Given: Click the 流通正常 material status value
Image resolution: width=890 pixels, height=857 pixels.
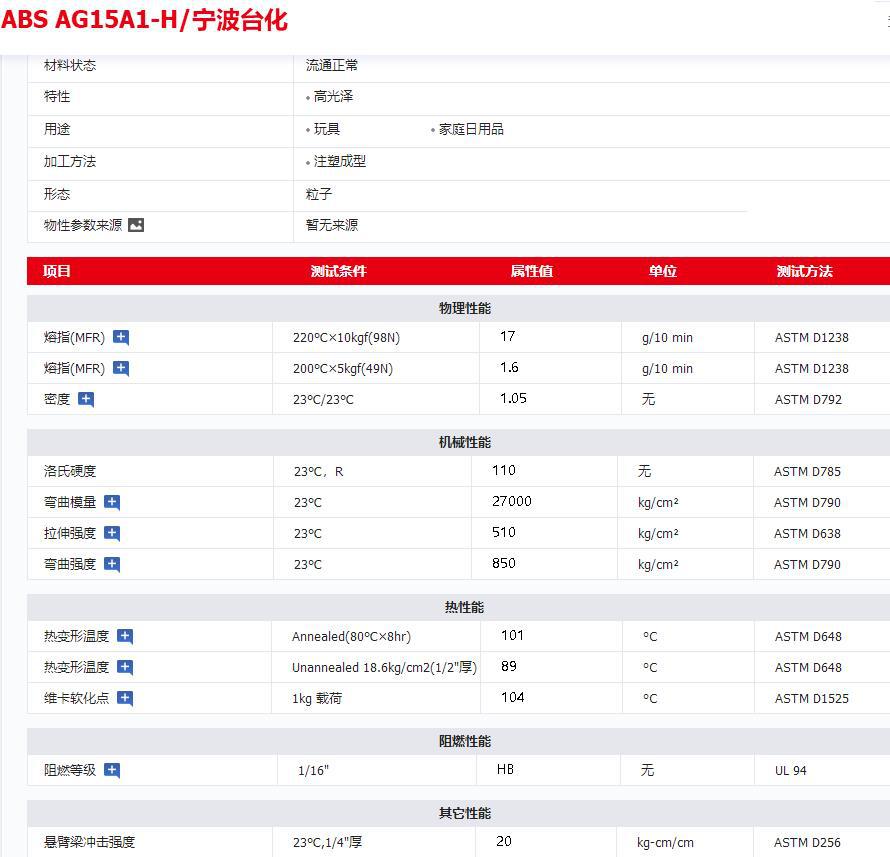Looking at the screenshot, I should [332, 65].
